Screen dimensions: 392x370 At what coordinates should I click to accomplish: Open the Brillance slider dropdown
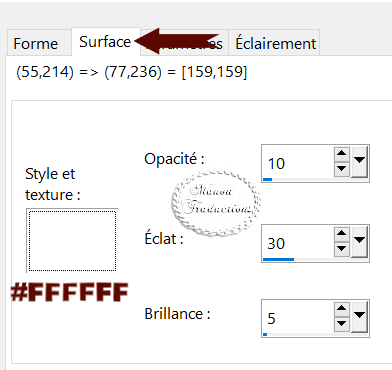pyautogui.click(x=359, y=316)
